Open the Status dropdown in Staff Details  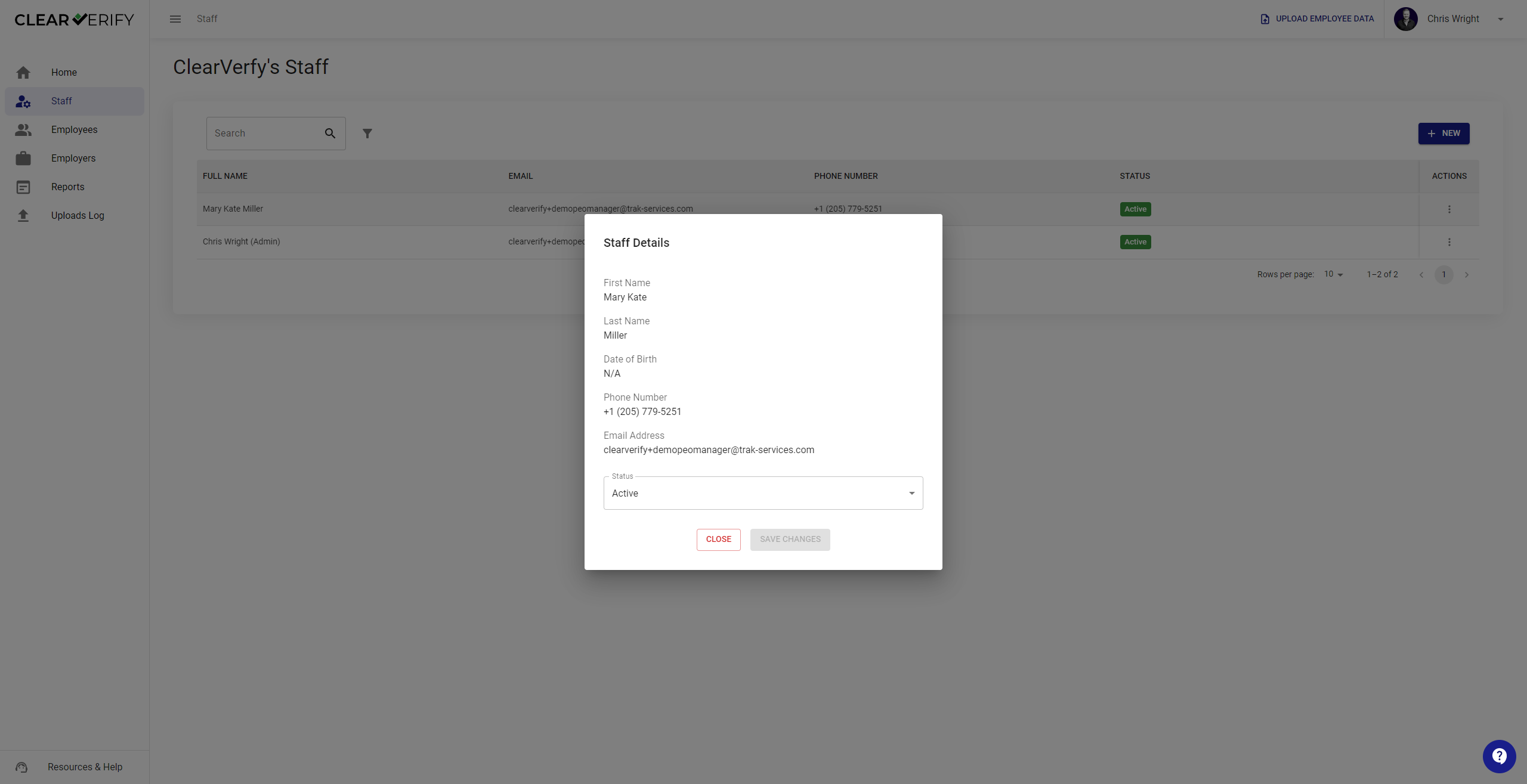[763, 493]
